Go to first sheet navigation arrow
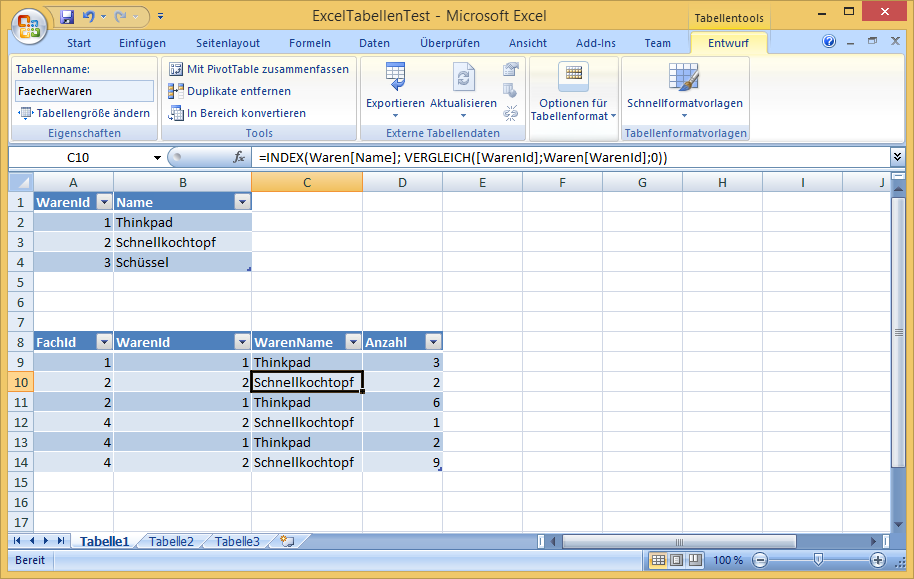Viewport: 914px width, 579px height. [17, 541]
